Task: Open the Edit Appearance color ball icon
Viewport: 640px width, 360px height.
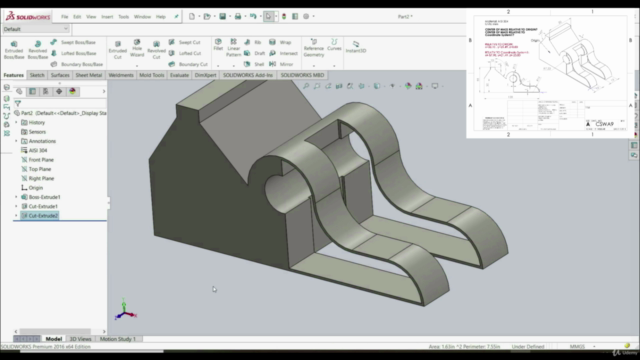Action: (408, 86)
